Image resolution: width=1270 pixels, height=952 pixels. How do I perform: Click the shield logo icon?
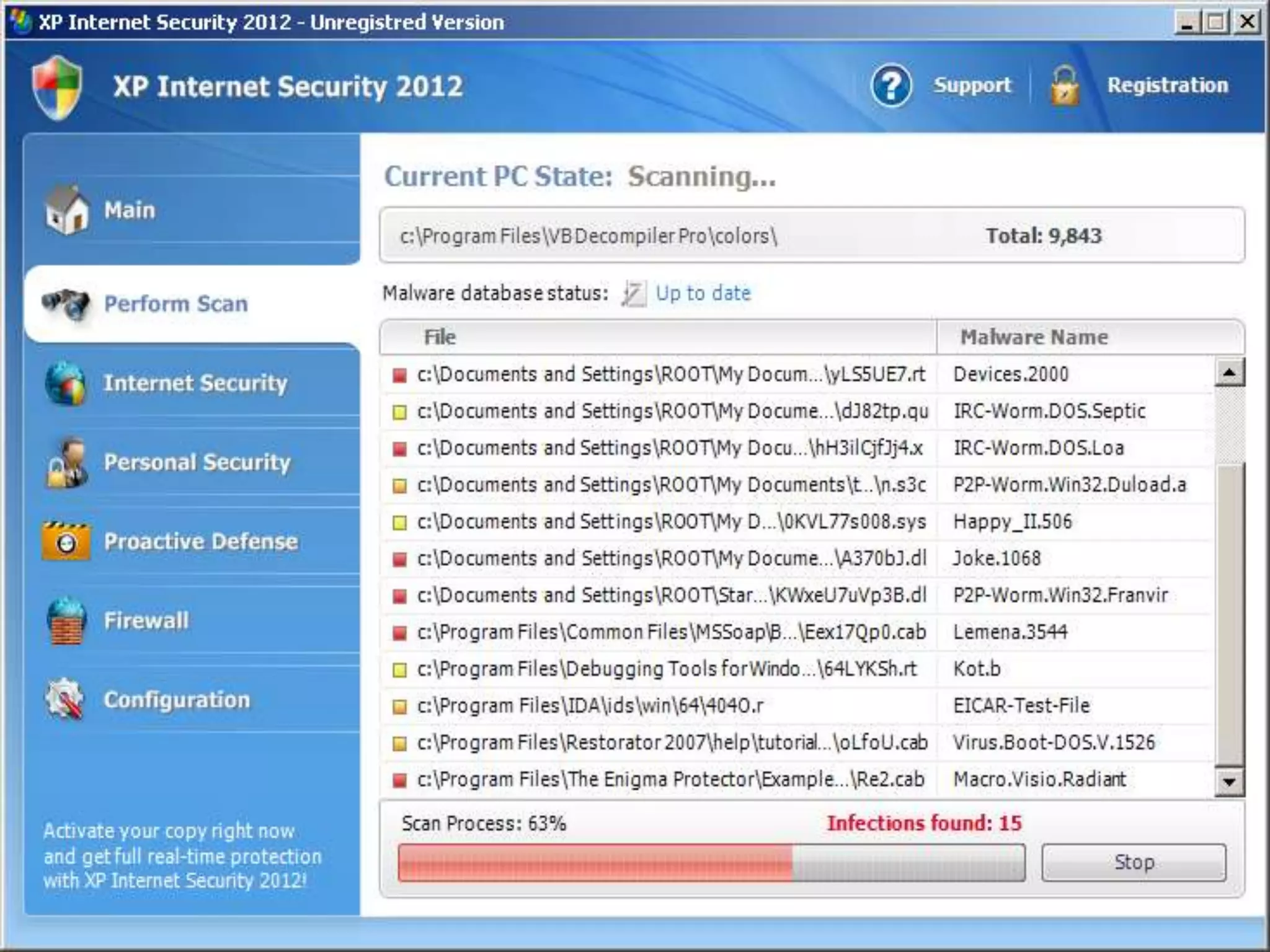tap(57, 87)
